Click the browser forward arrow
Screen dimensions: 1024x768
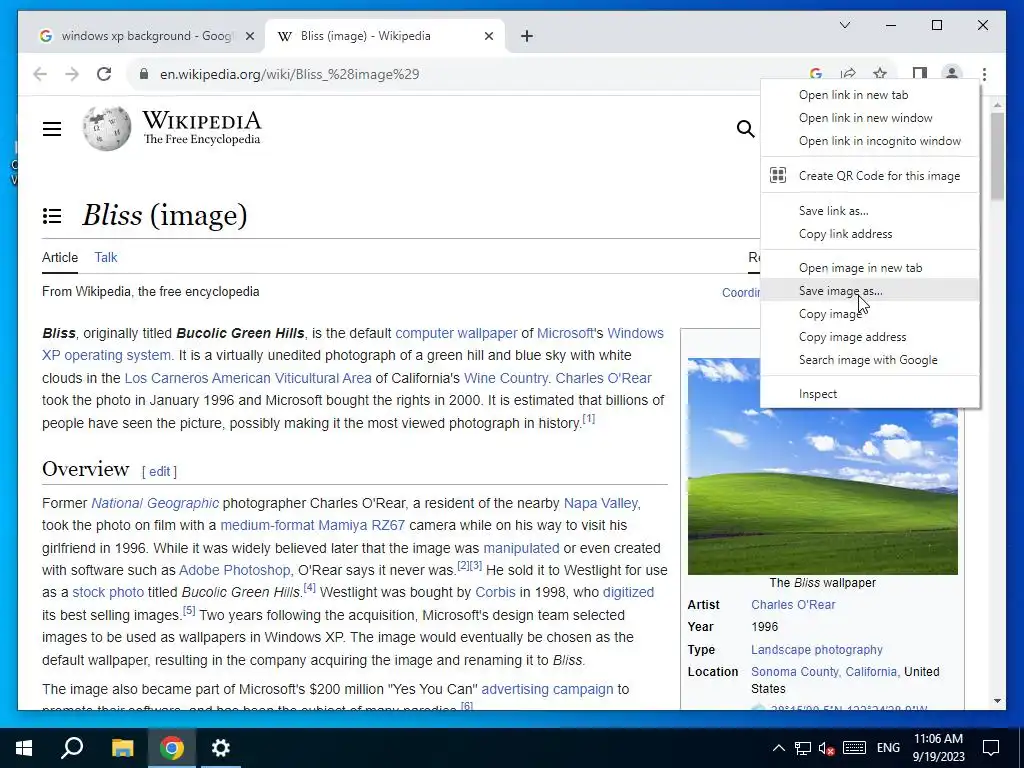click(x=72, y=74)
